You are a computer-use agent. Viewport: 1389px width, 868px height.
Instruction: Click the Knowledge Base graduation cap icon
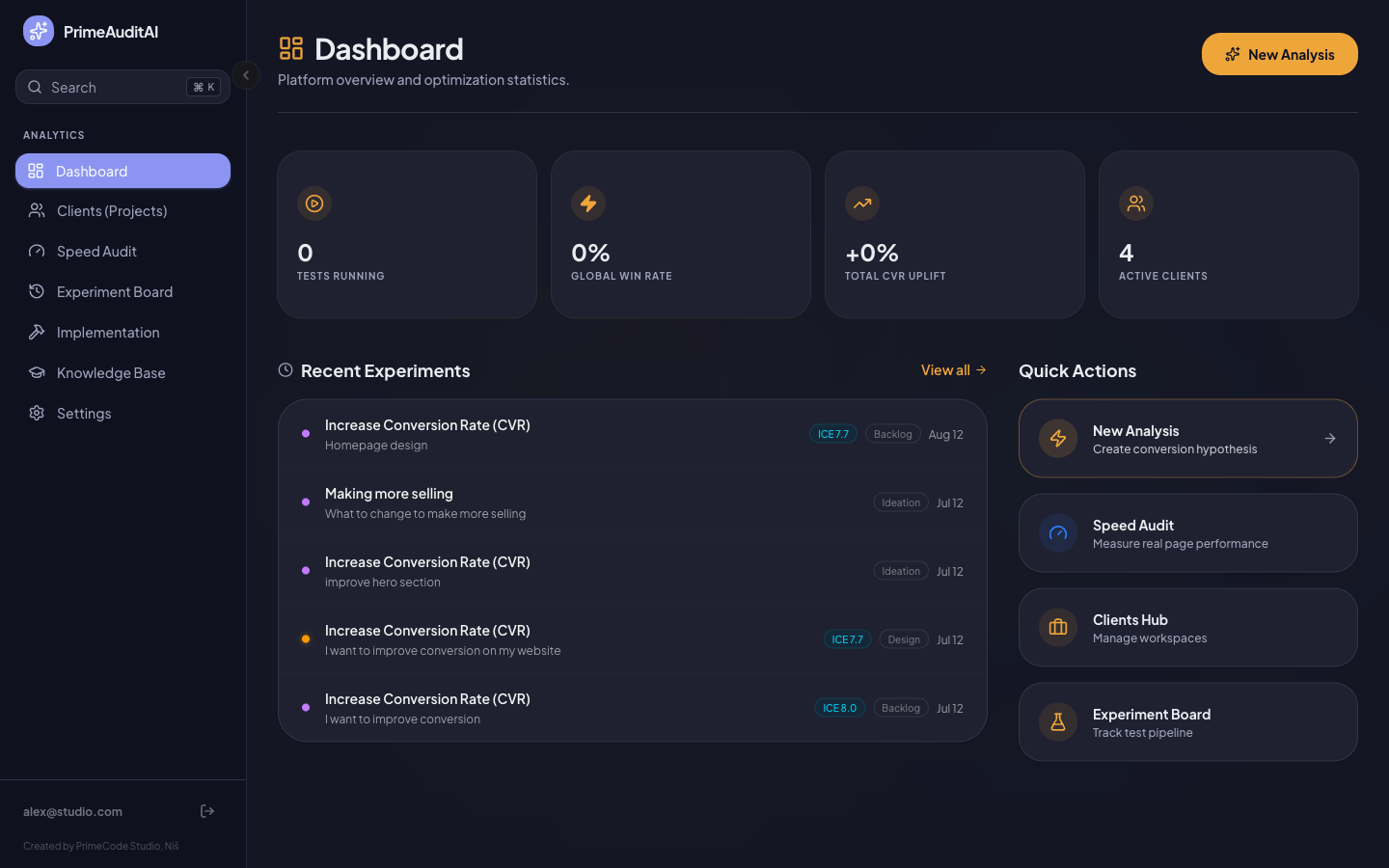(x=37, y=372)
